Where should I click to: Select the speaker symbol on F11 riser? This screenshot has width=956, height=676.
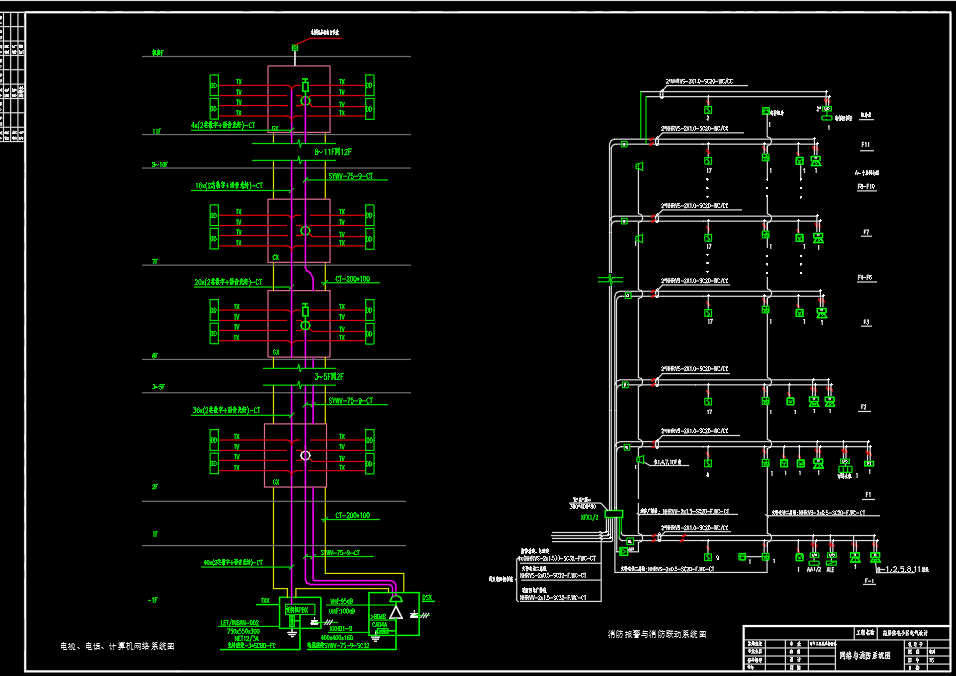click(x=640, y=166)
